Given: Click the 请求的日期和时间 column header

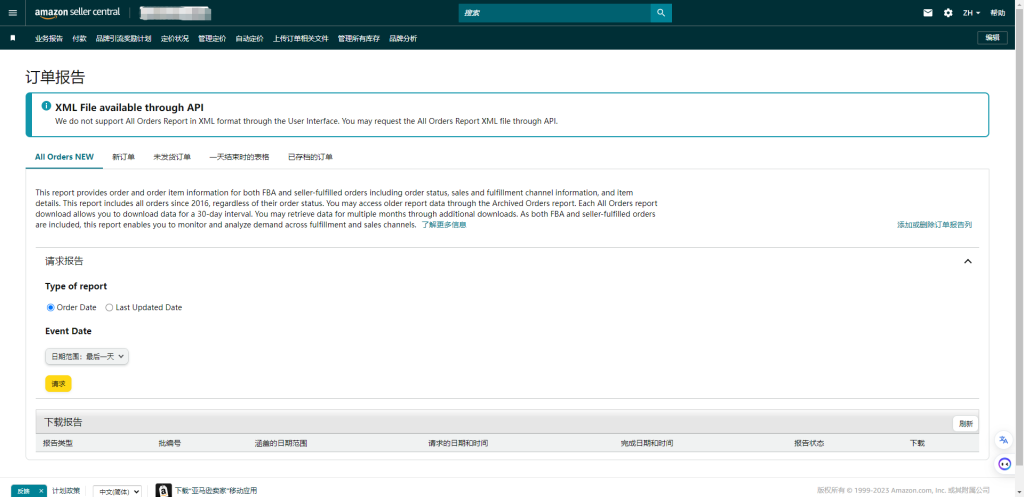Looking at the screenshot, I should 458,443.
